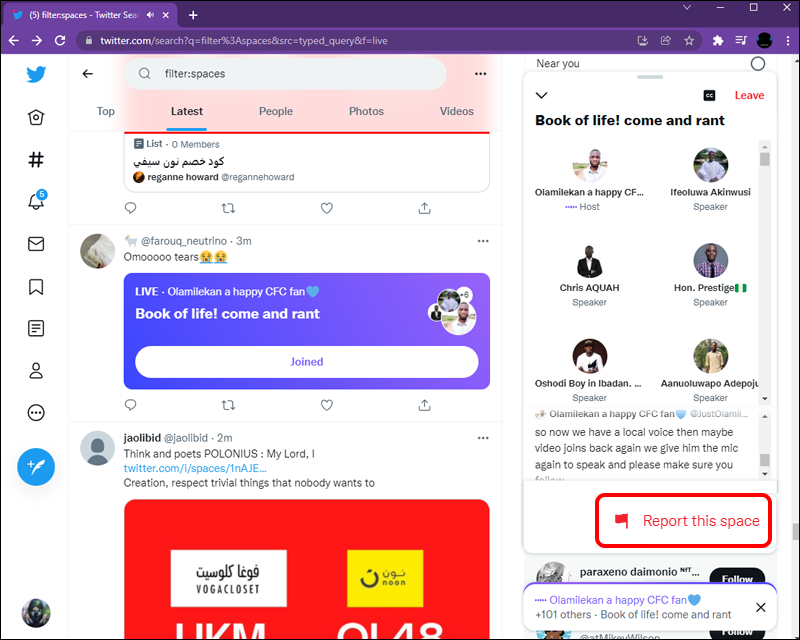Click the filter:spaces search field
This screenshot has height=640, width=800.
click(286, 74)
